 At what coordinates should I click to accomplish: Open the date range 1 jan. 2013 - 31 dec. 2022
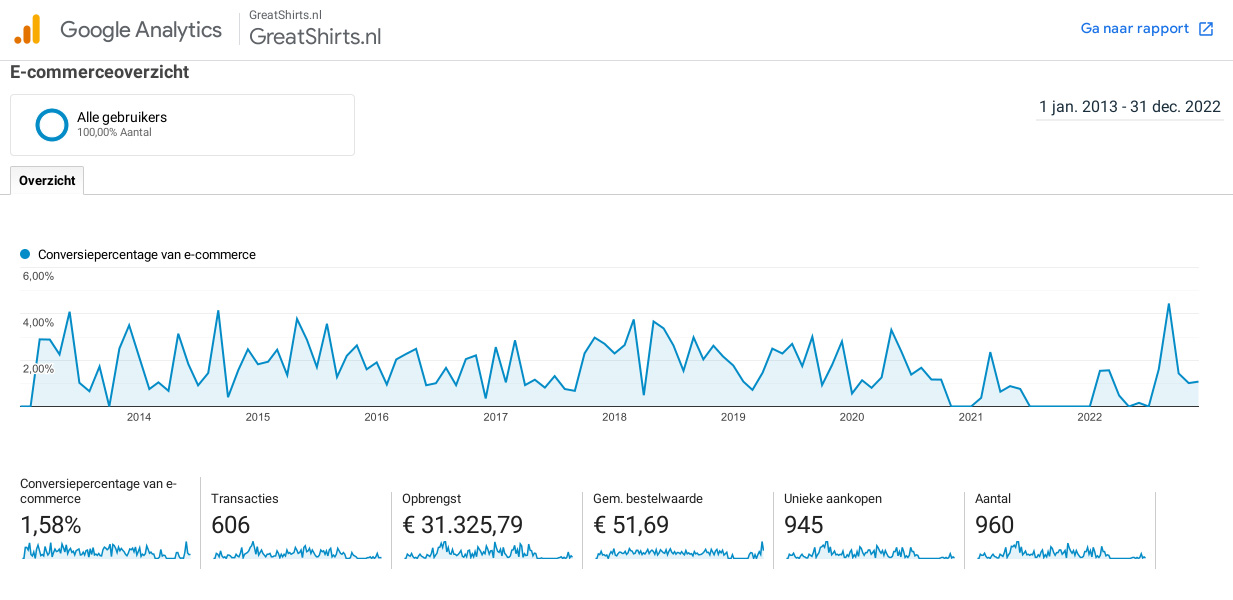tap(1130, 107)
